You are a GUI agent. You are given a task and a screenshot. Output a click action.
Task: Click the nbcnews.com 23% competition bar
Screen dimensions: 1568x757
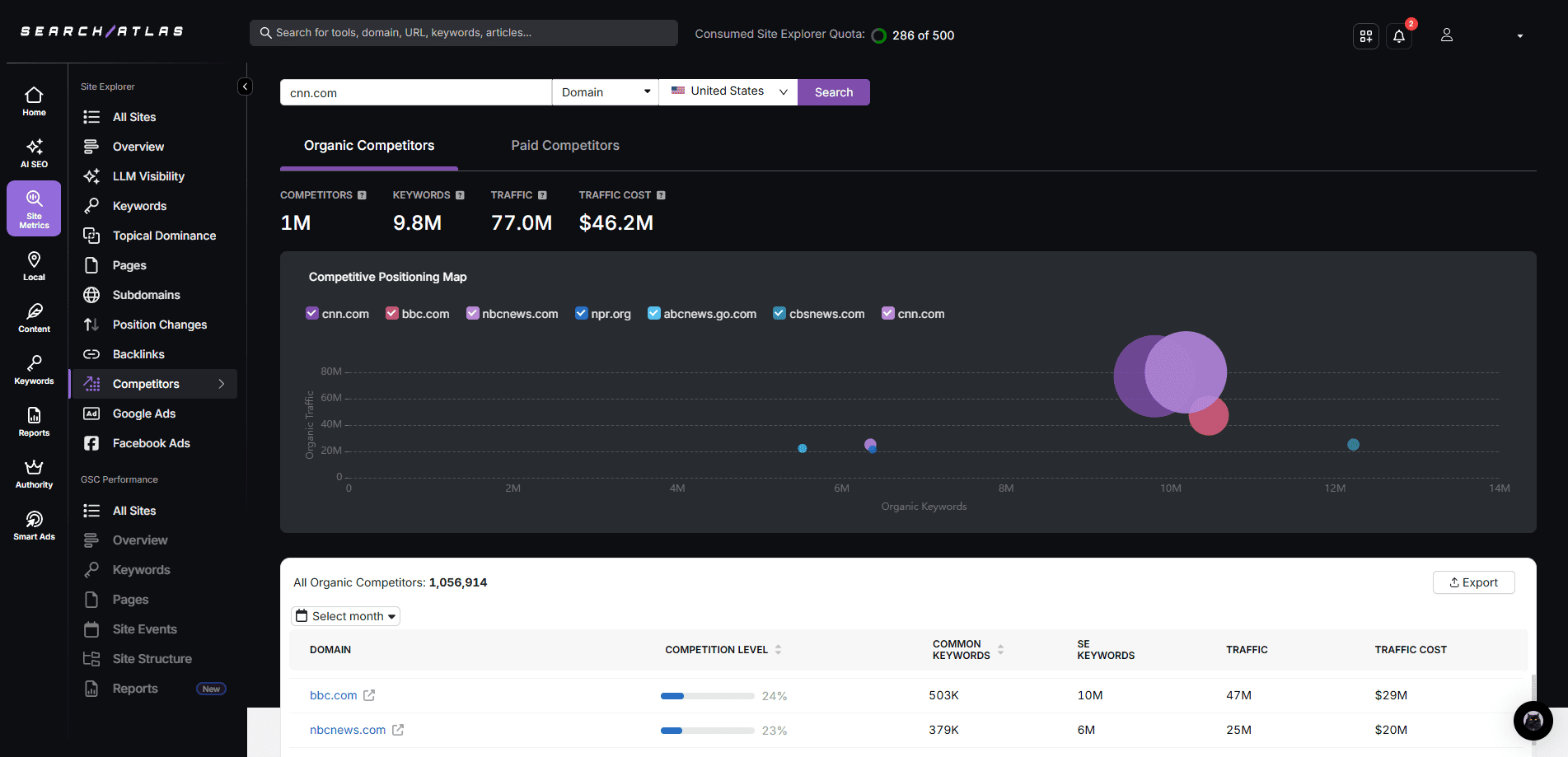[708, 731]
